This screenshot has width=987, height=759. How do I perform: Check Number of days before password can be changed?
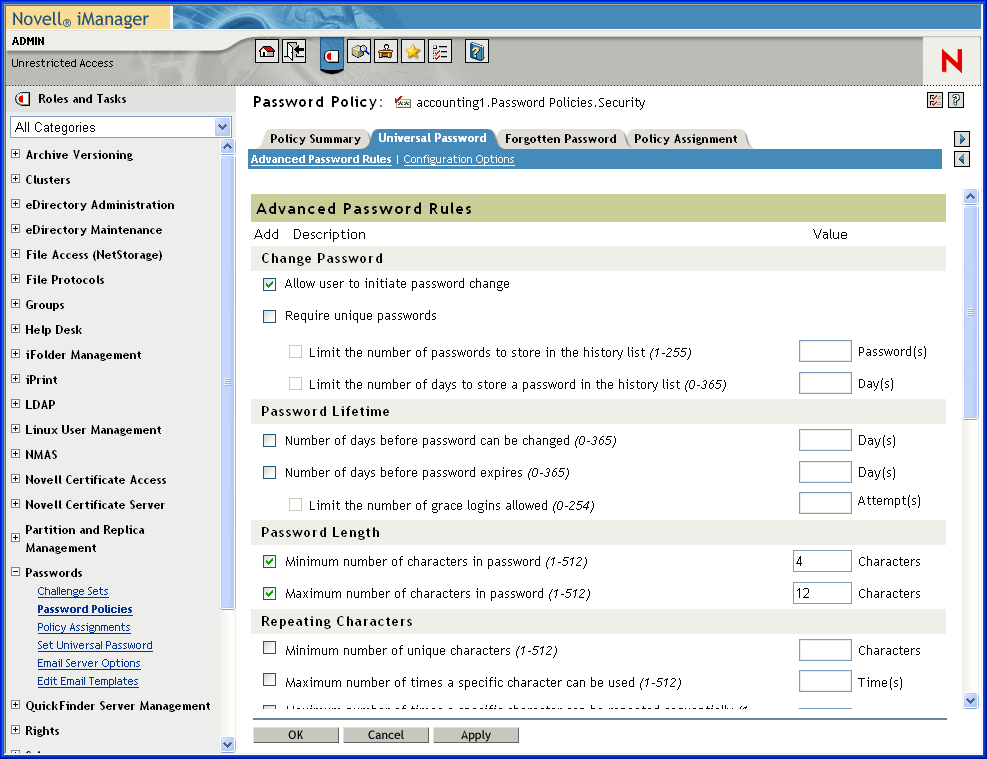[x=269, y=441]
